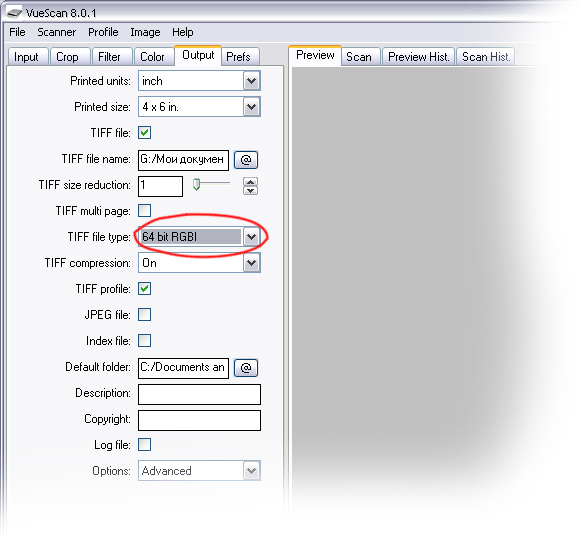Image resolution: width=578 pixels, height=537 pixels.
Task: Open the Preview Hist. tab
Action: (x=419, y=57)
